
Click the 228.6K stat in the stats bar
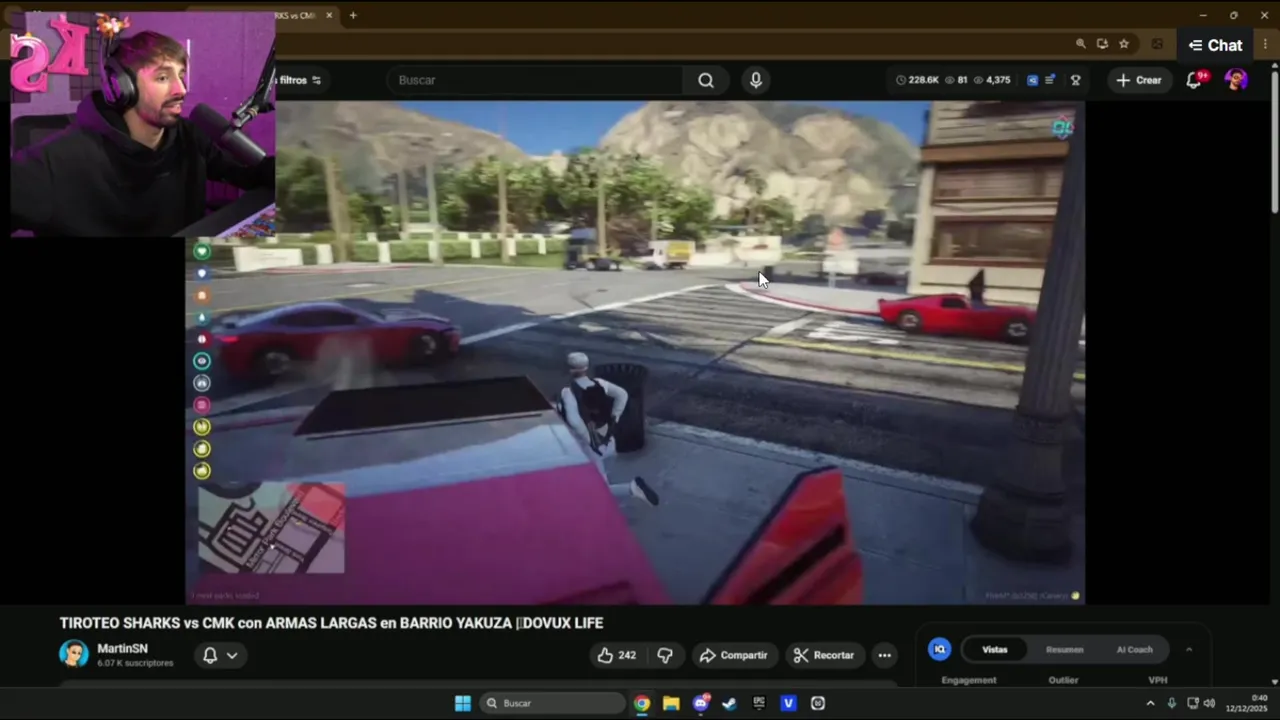pyautogui.click(x=917, y=80)
